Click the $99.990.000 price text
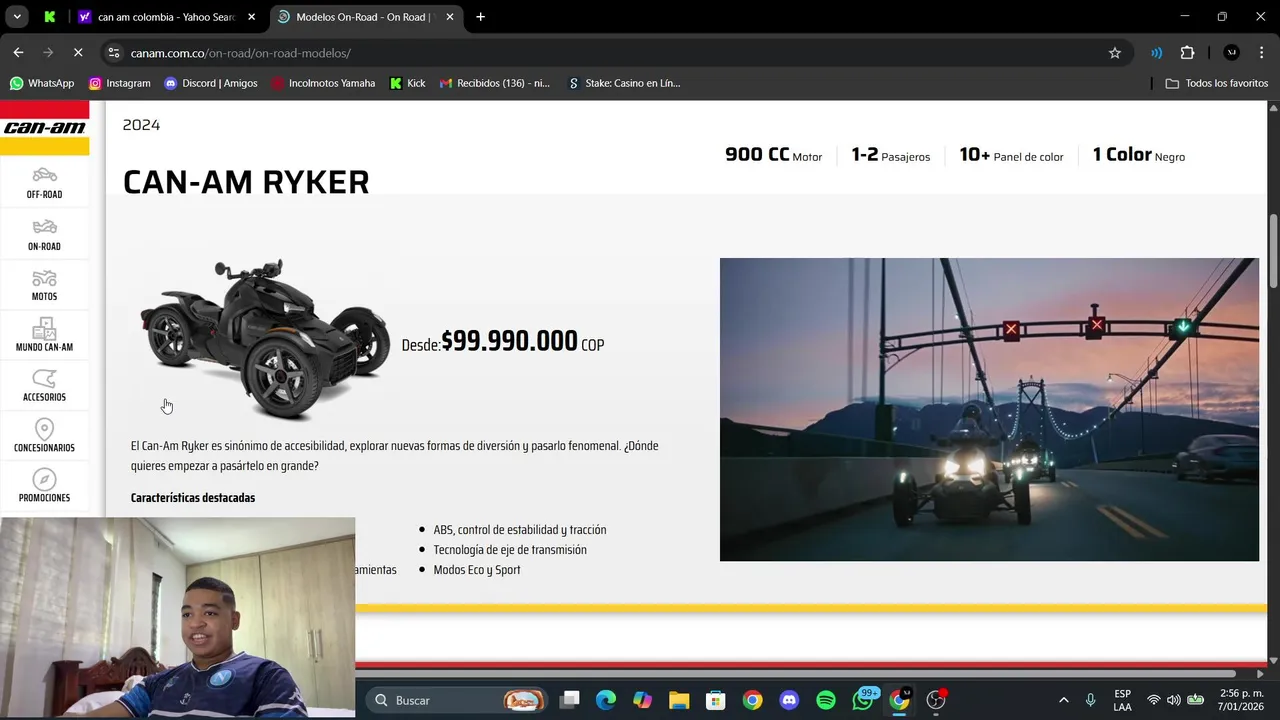1280x720 pixels. pos(509,341)
